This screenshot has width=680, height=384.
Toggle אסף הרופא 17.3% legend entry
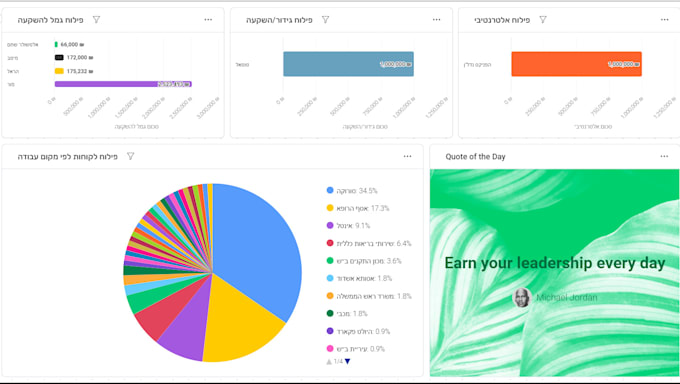[358, 208]
